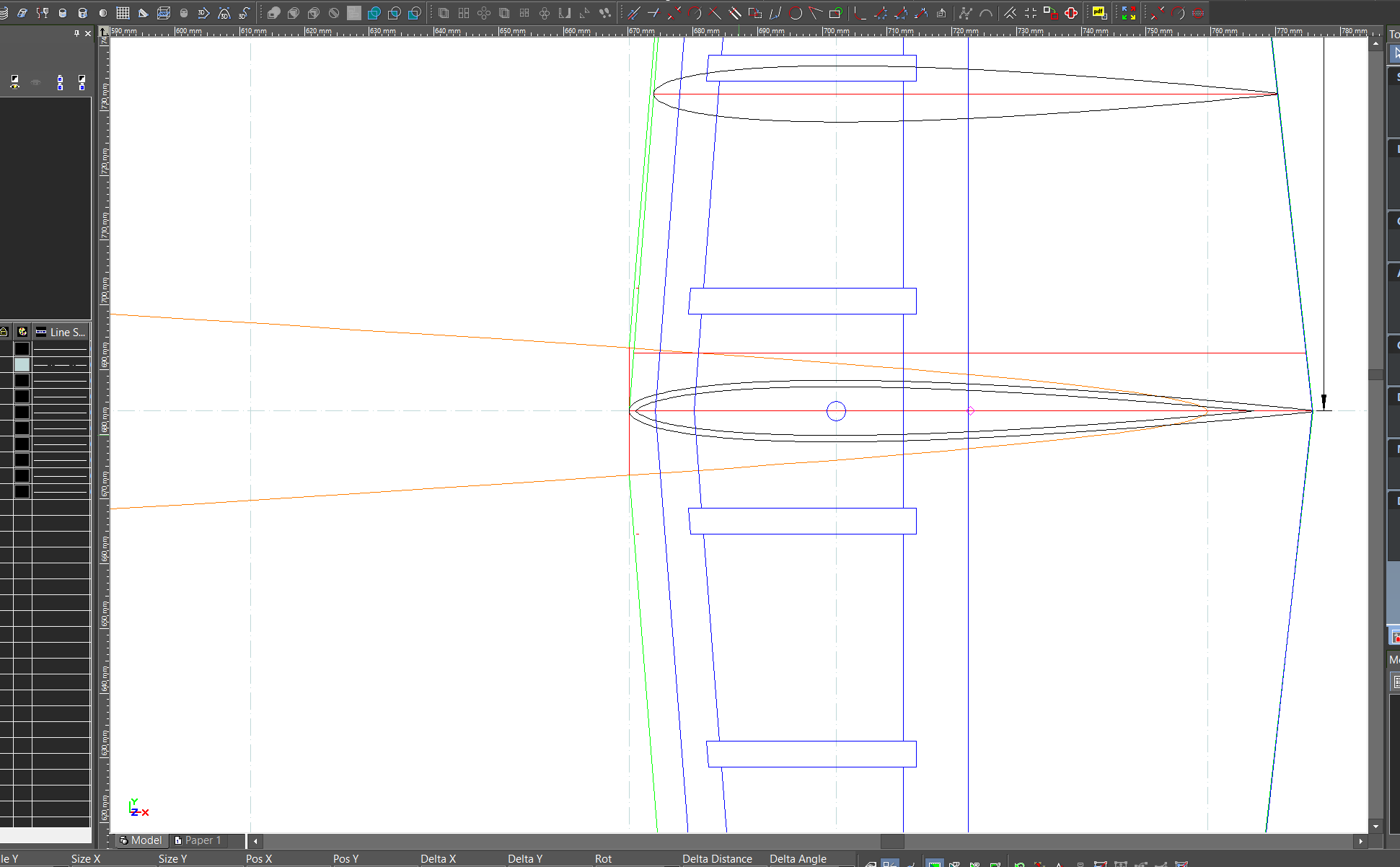Pin the left palette panel

(76, 33)
